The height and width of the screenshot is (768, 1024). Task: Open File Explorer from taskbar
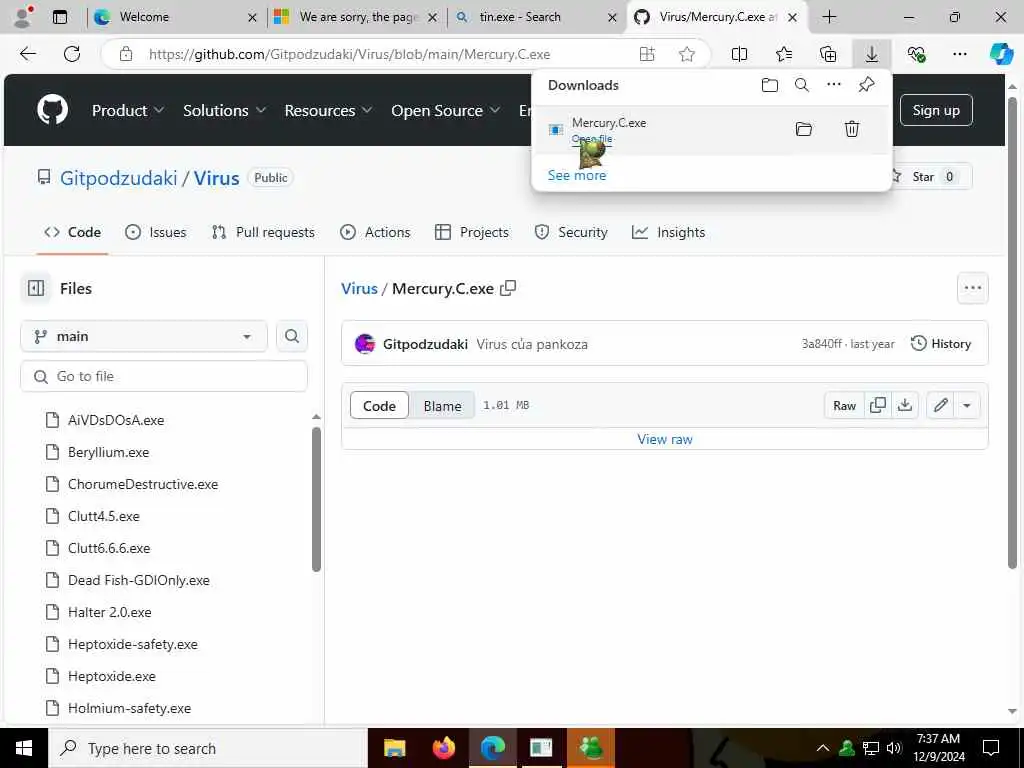click(394, 748)
